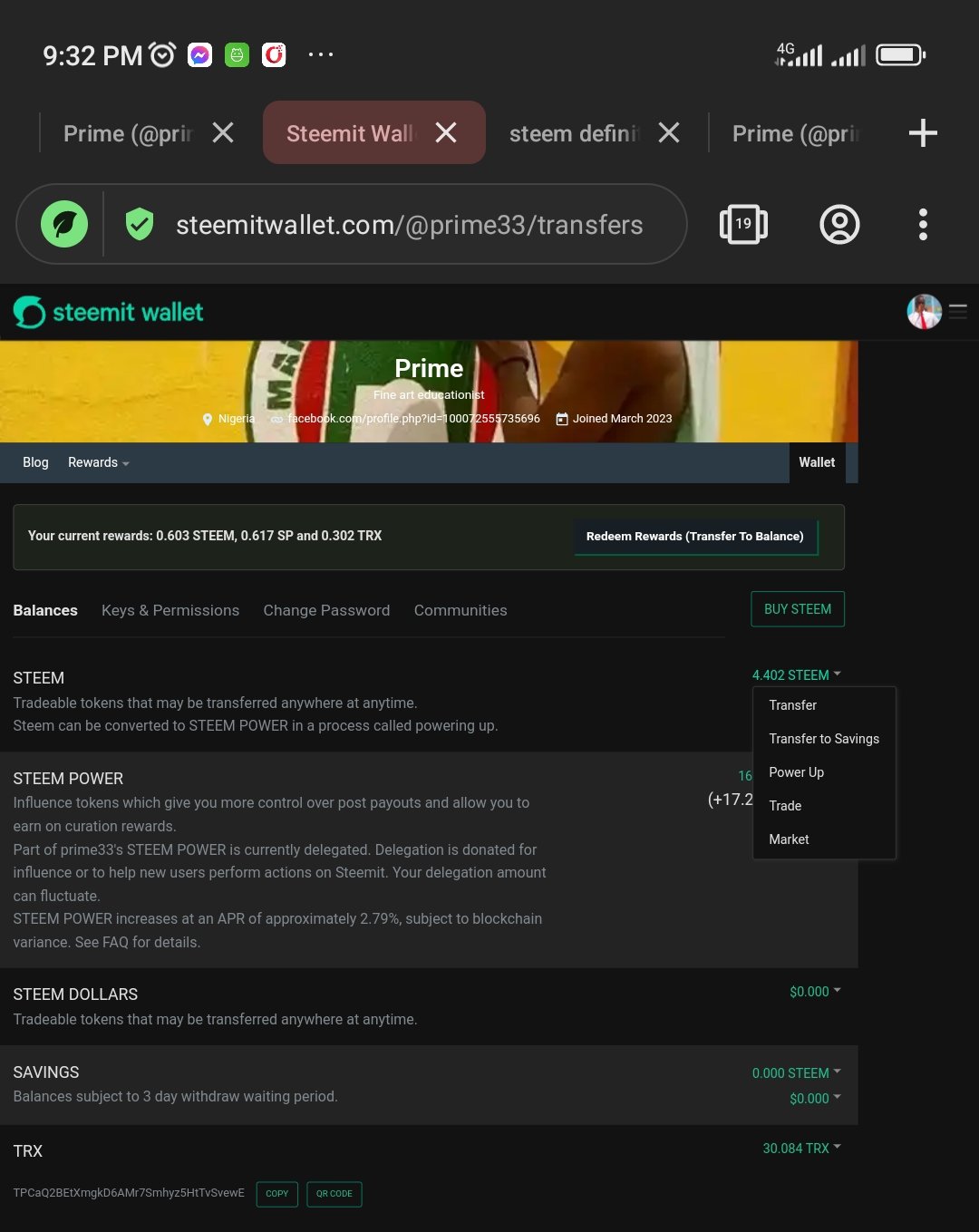979x1232 pixels.
Task: Open the hamburger menu beside avatar
Action: tap(958, 312)
